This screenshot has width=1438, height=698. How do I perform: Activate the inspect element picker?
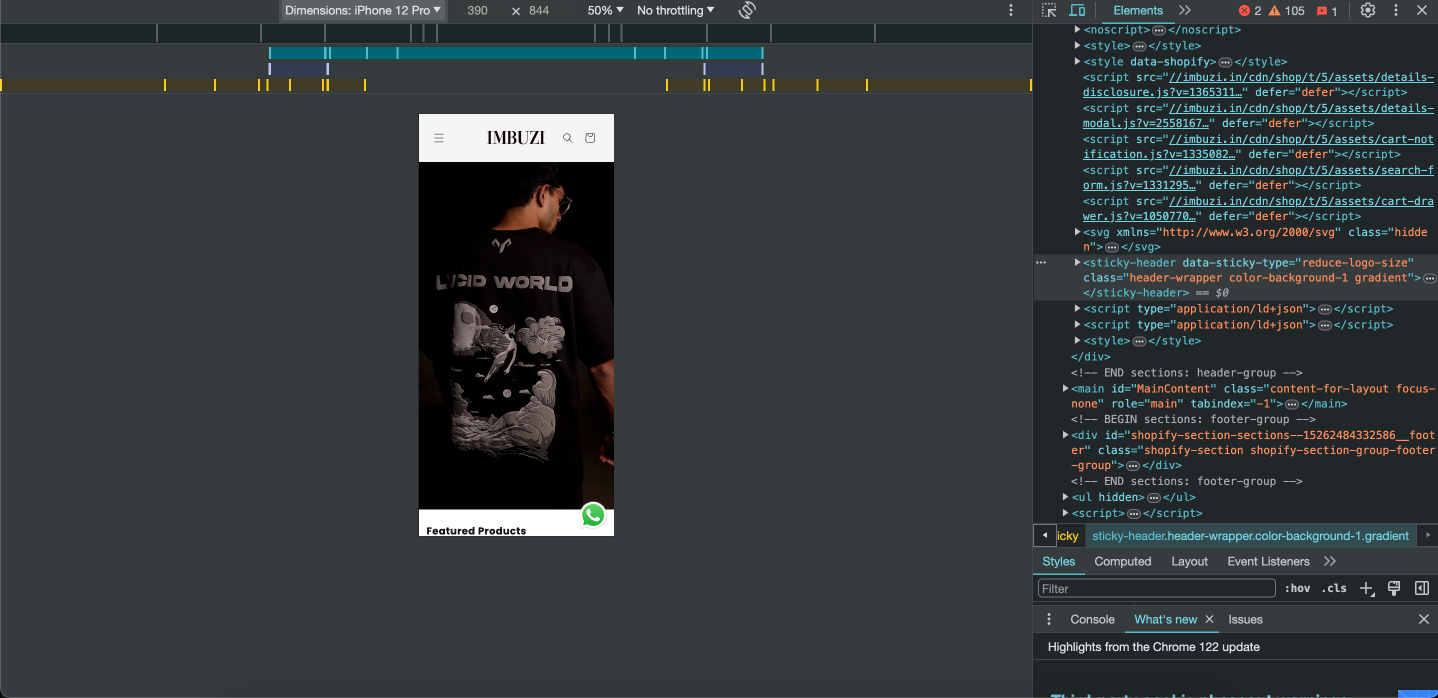point(1049,10)
